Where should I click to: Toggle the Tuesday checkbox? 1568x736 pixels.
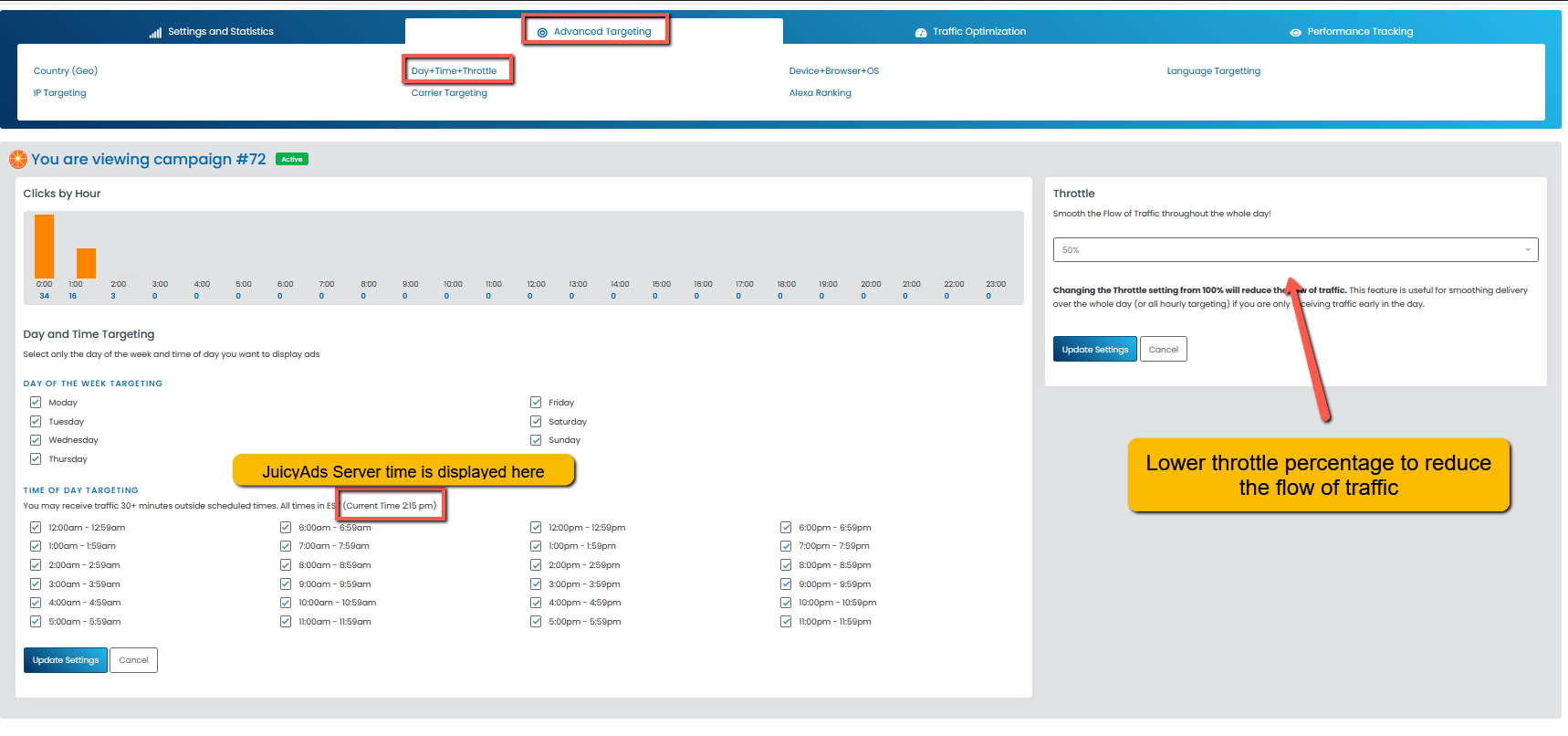(36, 422)
